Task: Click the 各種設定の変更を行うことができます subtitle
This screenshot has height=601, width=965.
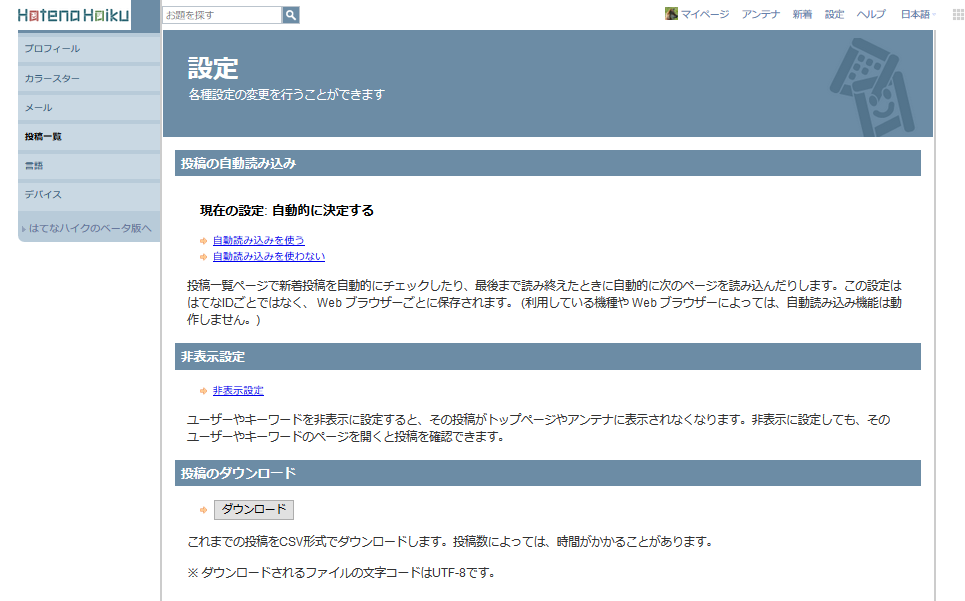Action: point(287,95)
